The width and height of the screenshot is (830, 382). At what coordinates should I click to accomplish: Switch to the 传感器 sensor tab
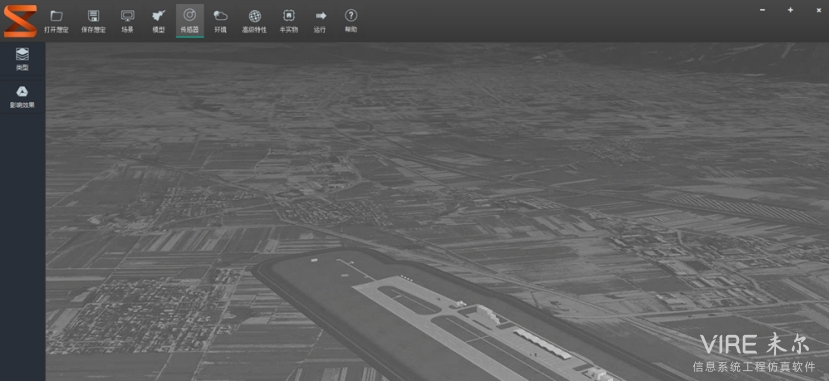190,21
